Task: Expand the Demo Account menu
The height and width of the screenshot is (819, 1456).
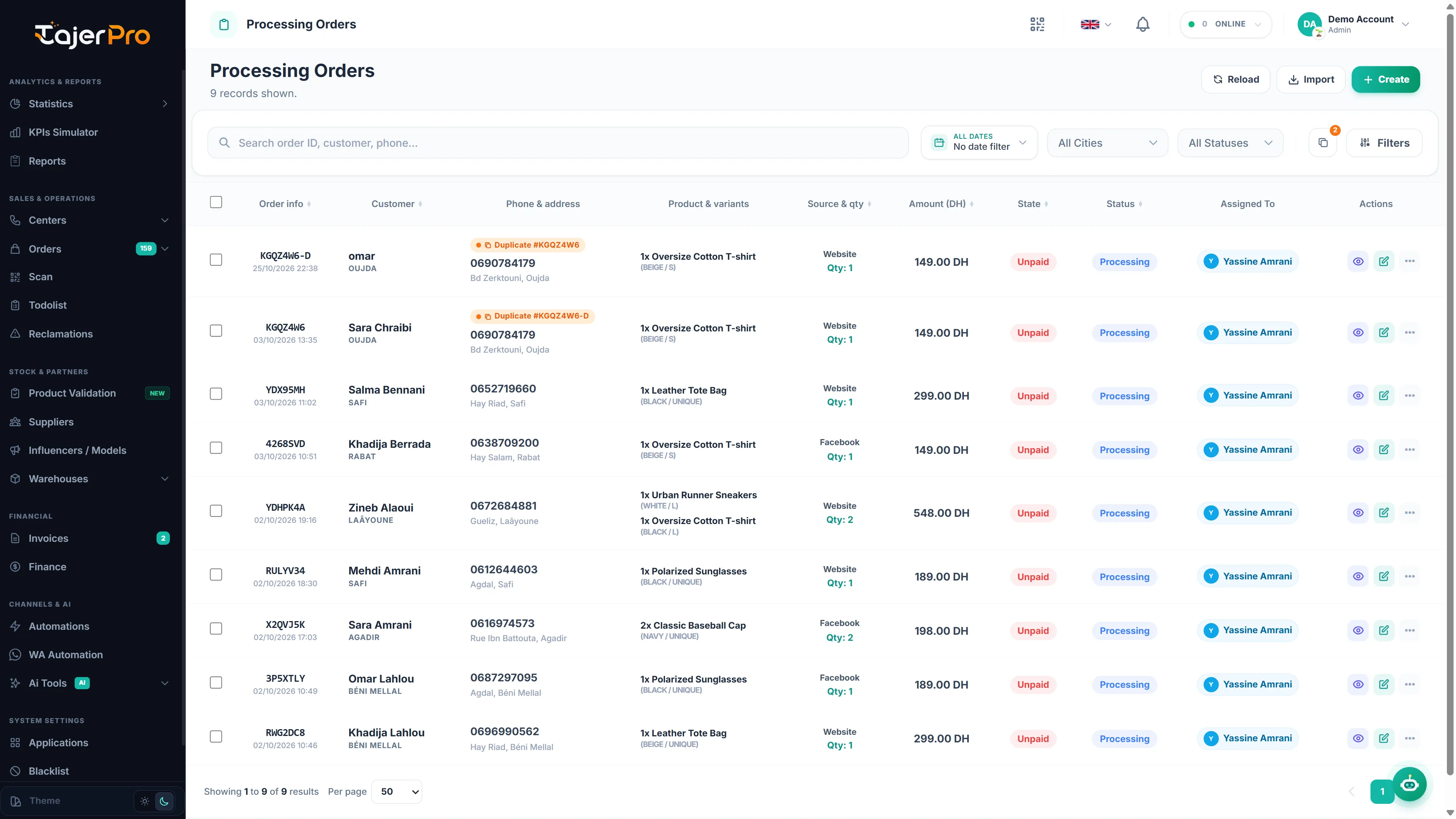Action: [1354, 24]
